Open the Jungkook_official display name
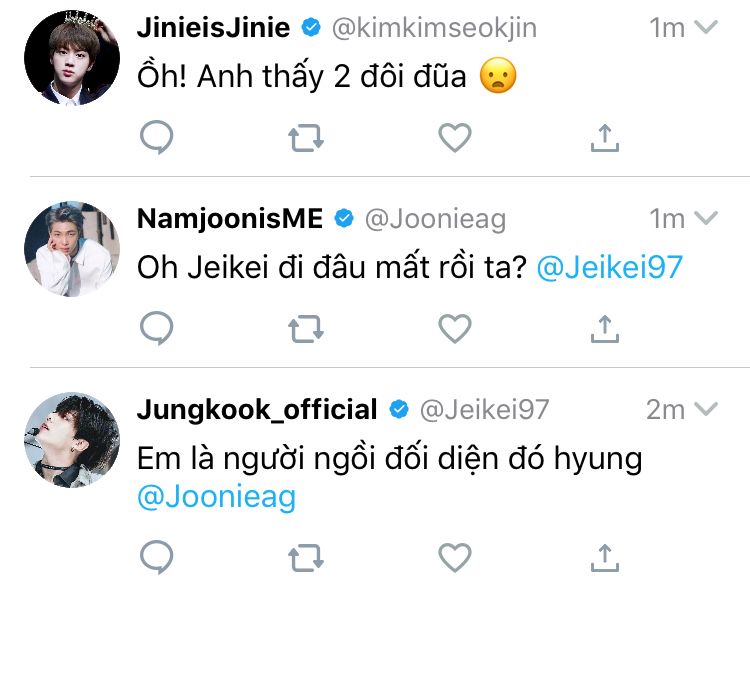This screenshot has width=750, height=678. pyautogui.click(x=257, y=409)
